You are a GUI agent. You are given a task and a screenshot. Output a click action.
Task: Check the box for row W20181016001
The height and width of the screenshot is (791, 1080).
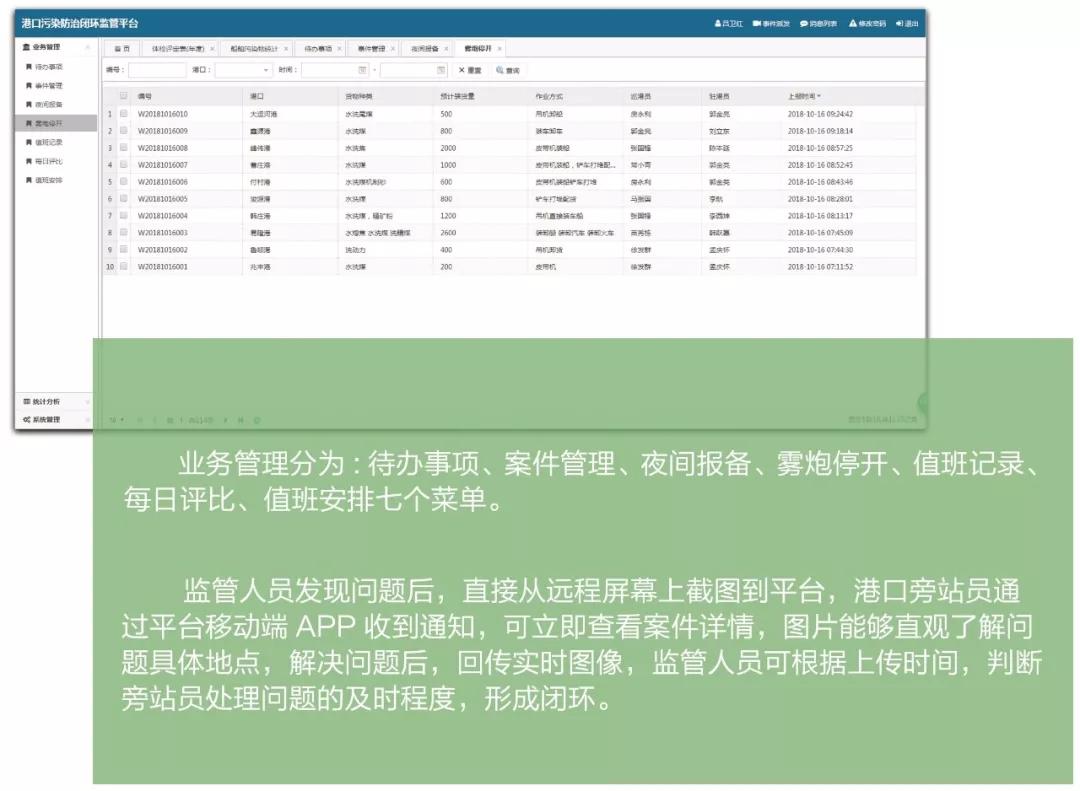click(124, 267)
